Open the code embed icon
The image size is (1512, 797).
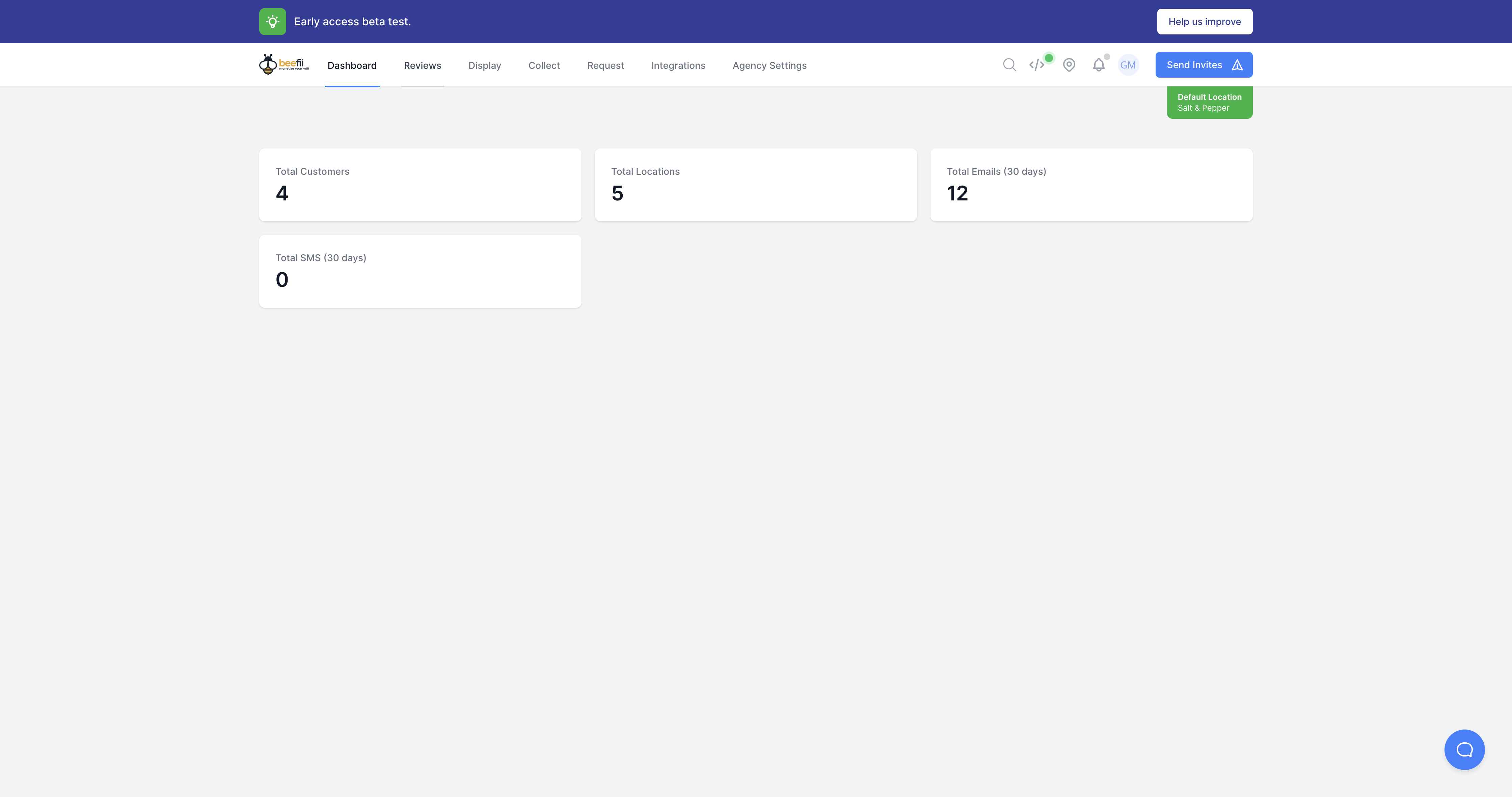point(1037,65)
